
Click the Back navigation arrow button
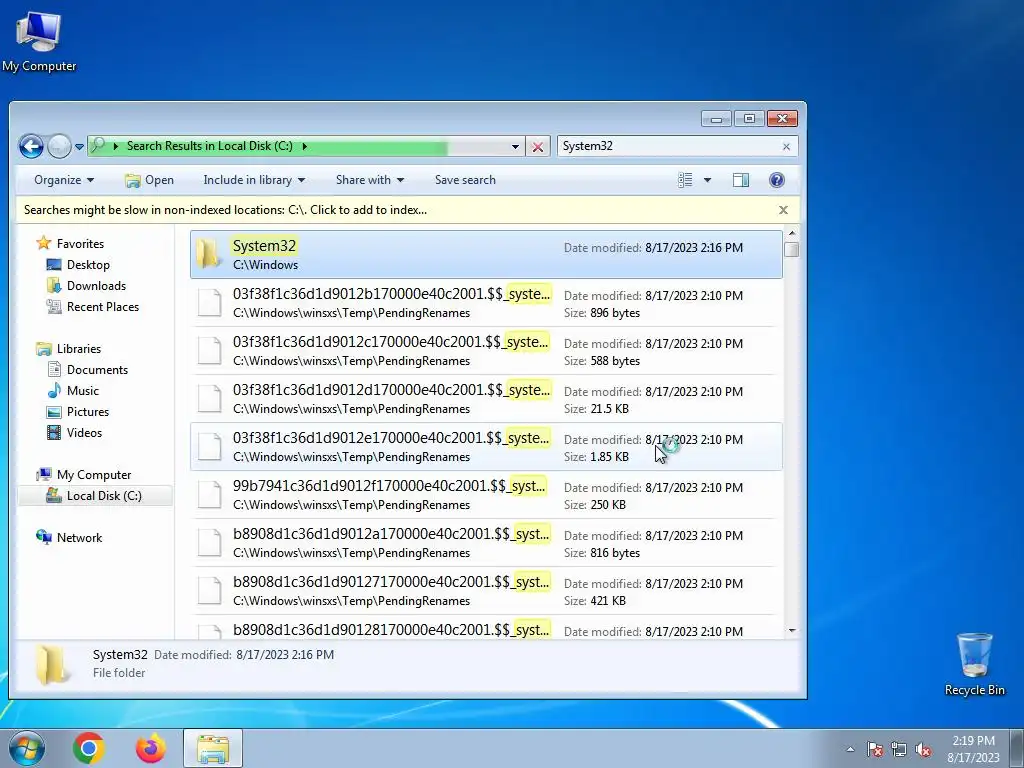pyautogui.click(x=31, y=146)
